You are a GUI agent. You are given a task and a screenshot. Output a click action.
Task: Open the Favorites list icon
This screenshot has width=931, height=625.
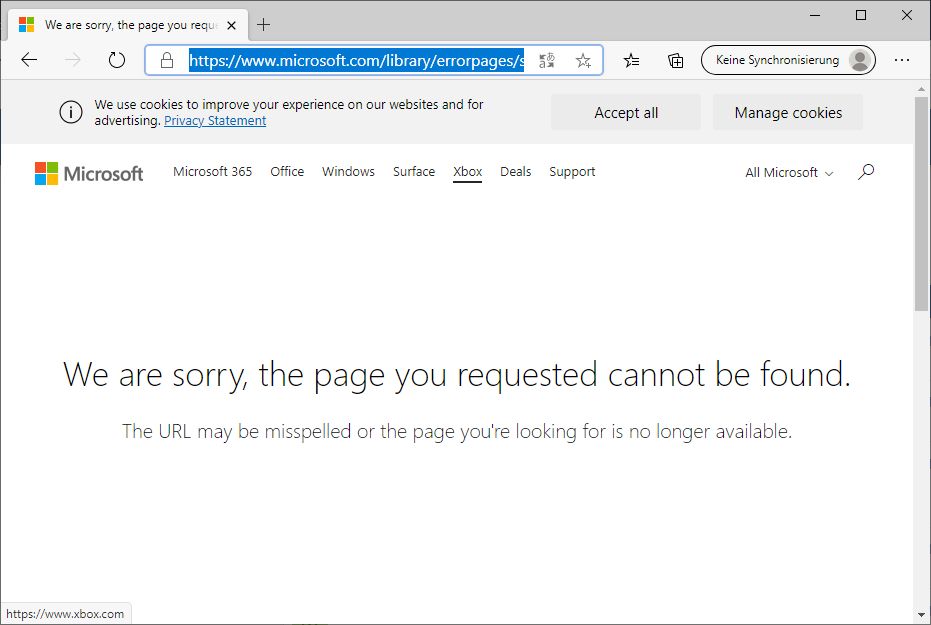tap(631, 60)
